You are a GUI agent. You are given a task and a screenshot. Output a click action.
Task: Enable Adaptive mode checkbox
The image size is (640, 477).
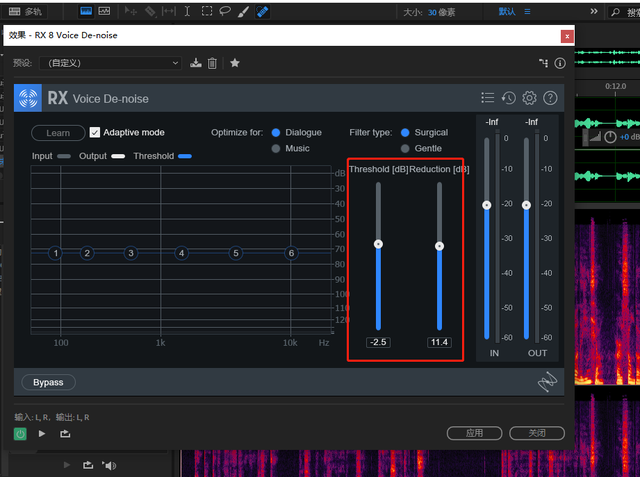coord(95,132)
